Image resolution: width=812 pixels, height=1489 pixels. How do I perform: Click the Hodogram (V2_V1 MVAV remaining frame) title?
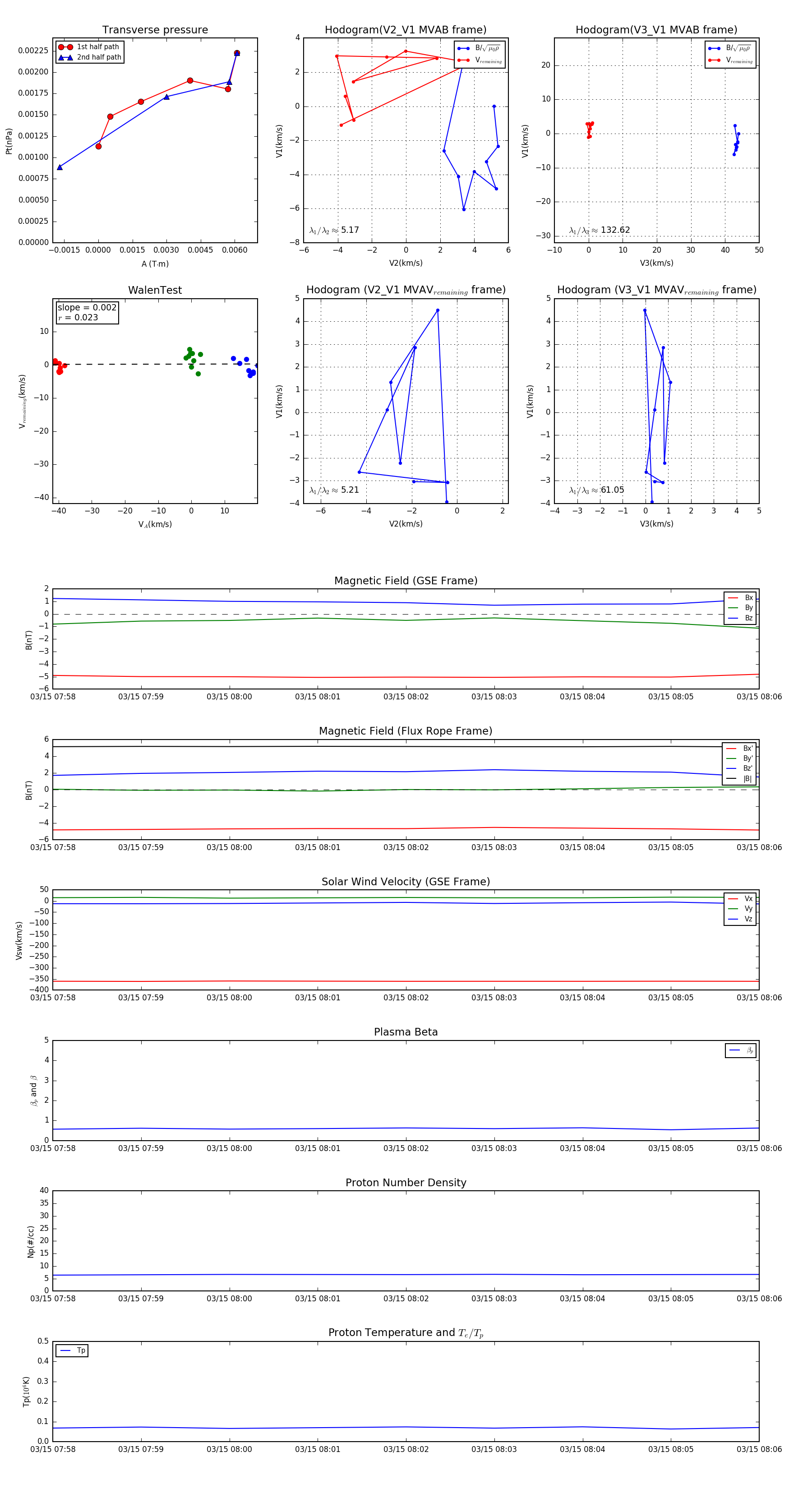[406, 290]
